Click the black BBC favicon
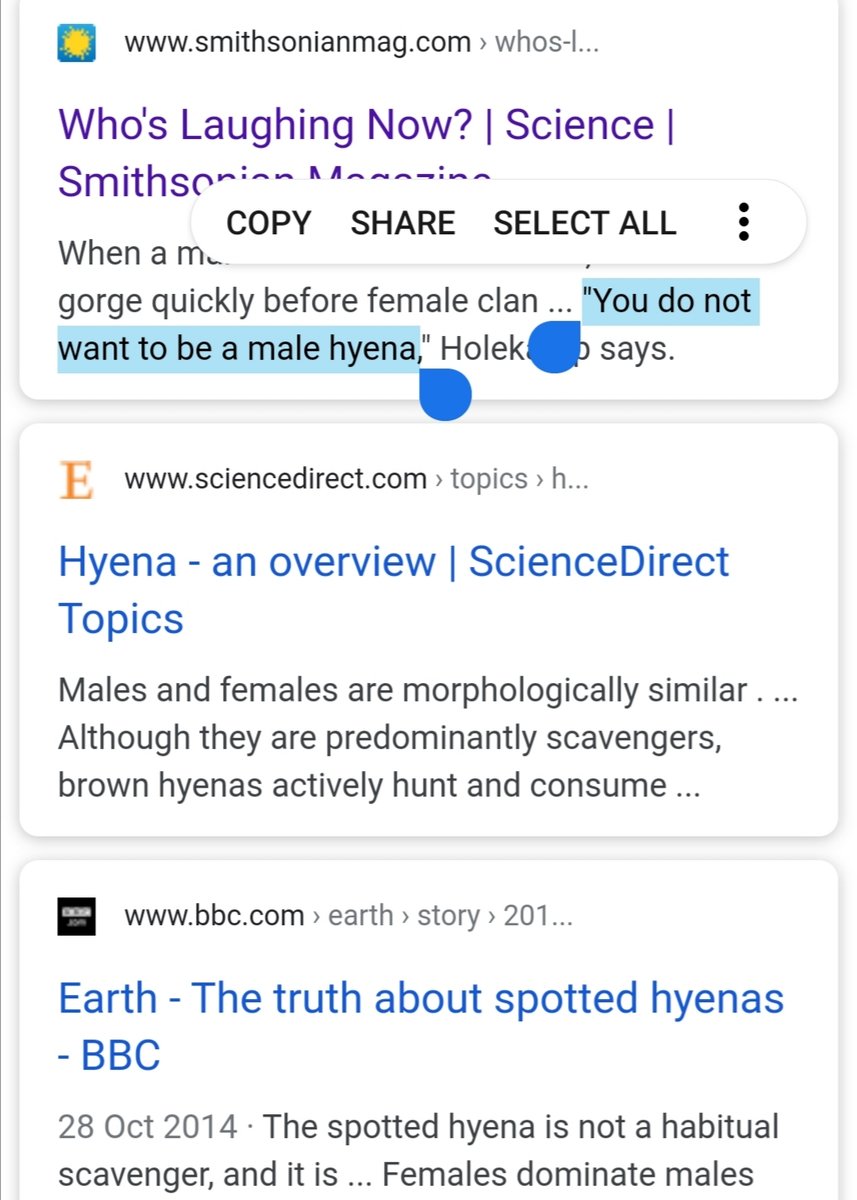Screen dimensions: 857x1200 tap(77, 915)
